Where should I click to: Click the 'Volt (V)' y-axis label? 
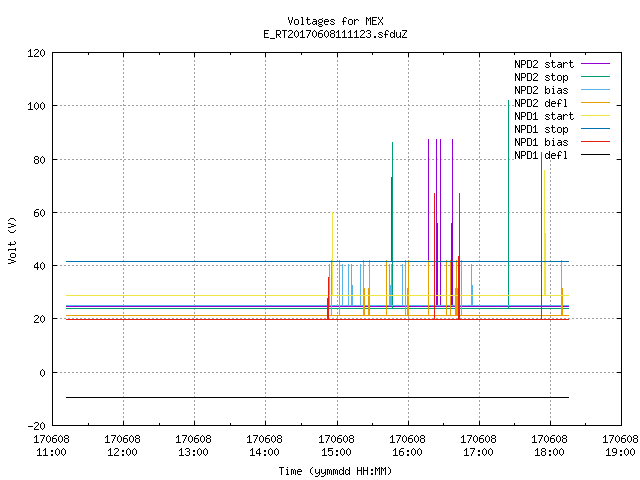coord(13,240)
